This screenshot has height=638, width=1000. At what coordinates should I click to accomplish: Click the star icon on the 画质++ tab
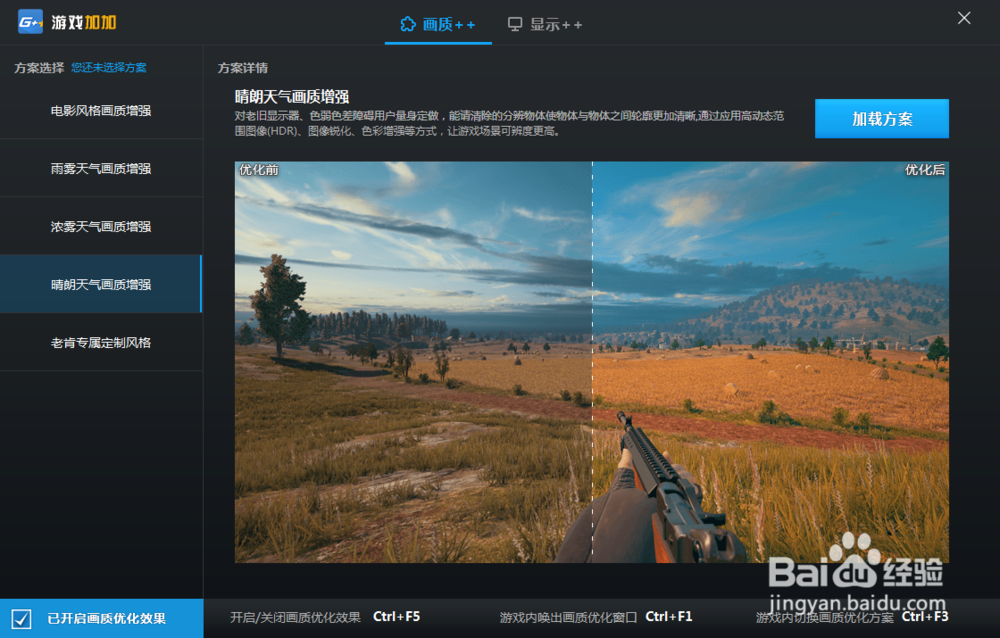406,23
